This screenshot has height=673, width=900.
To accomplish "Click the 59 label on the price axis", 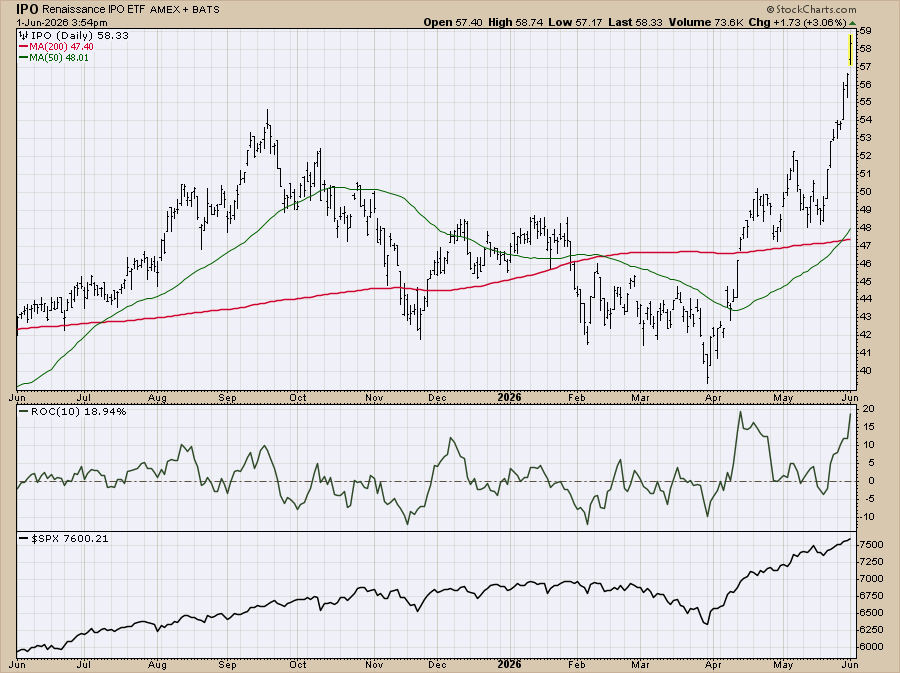I will click(865, 30).
